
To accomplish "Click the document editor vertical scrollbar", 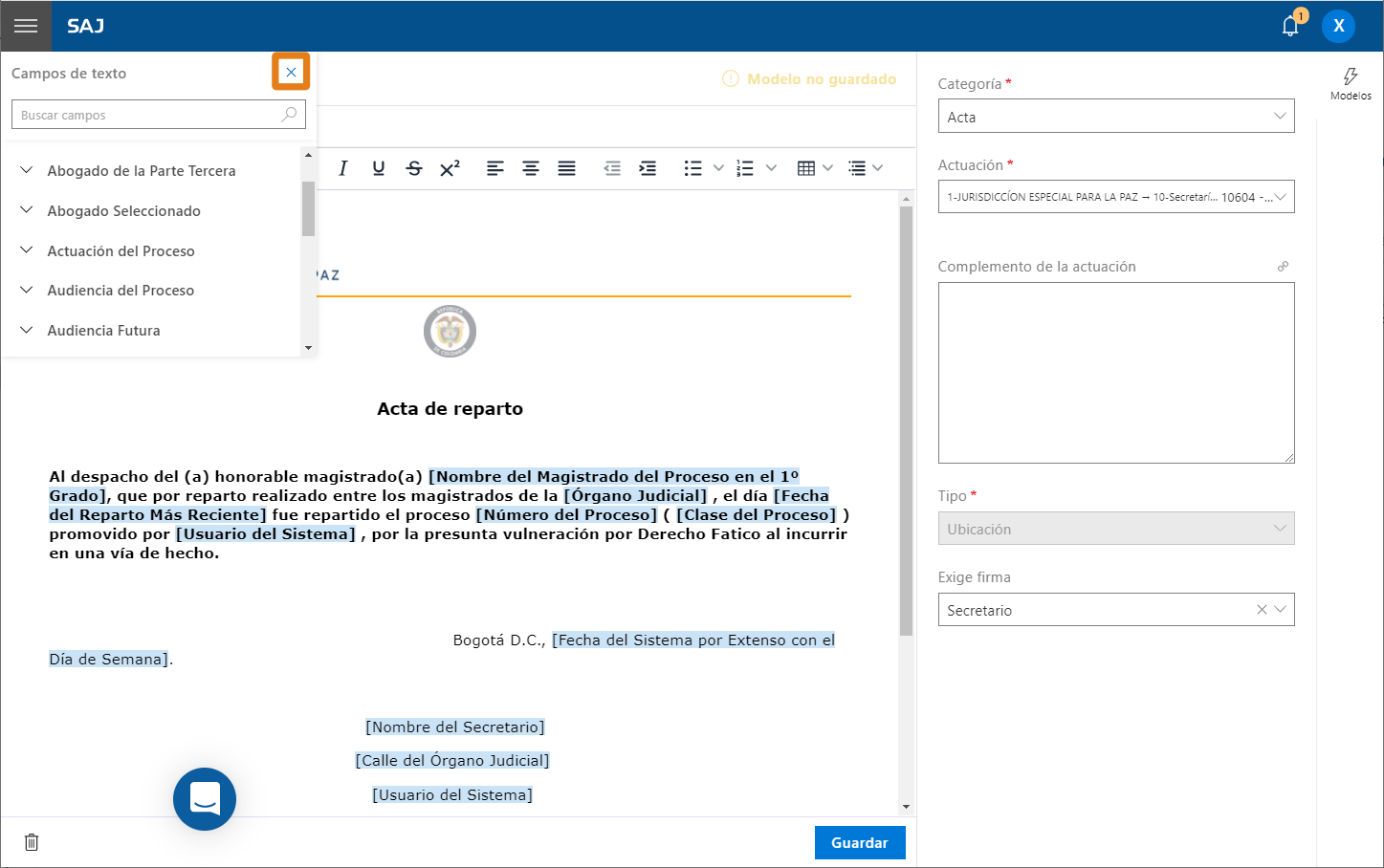I will pos(906,421).
